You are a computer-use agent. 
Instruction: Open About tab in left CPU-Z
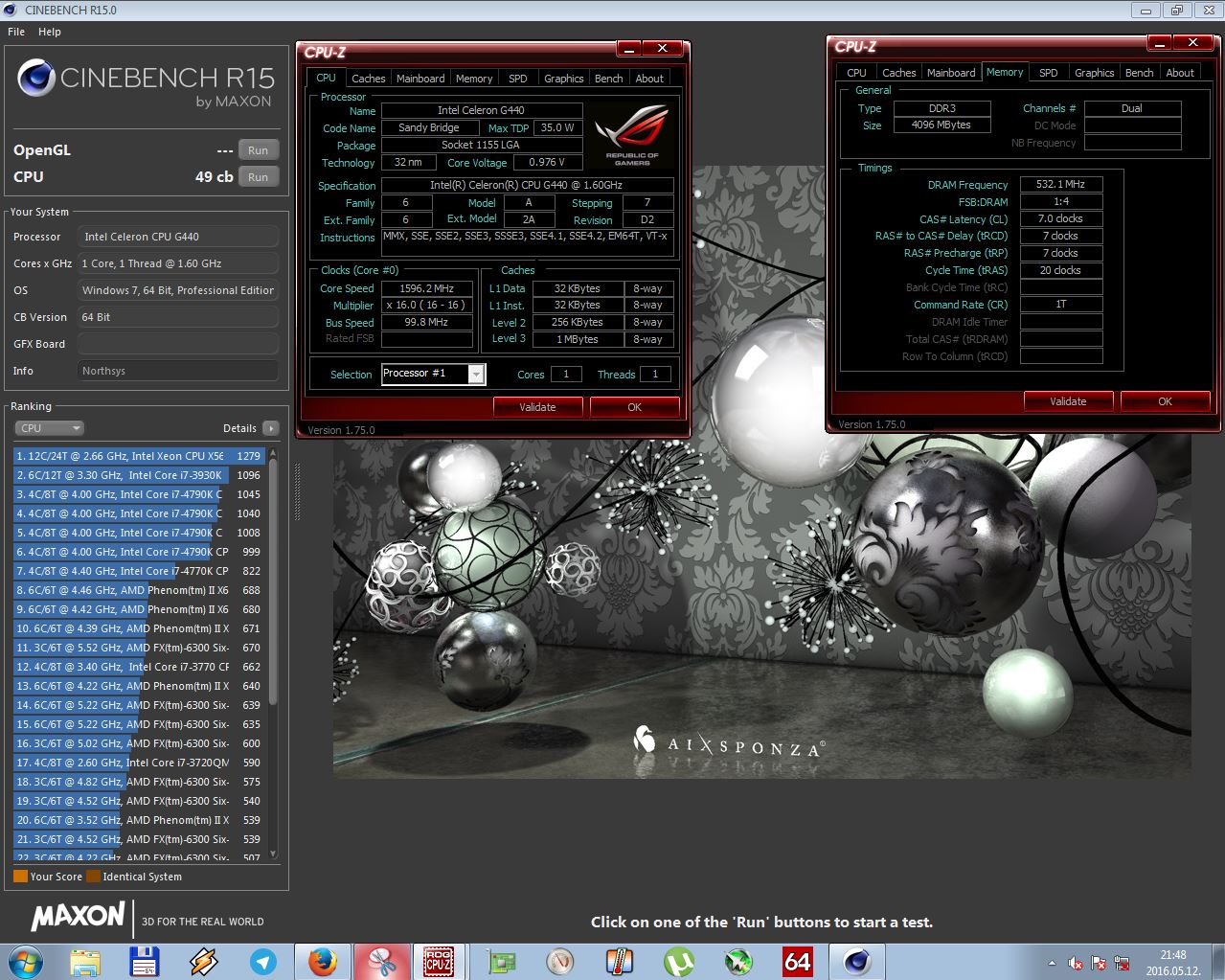pos(649,79)
